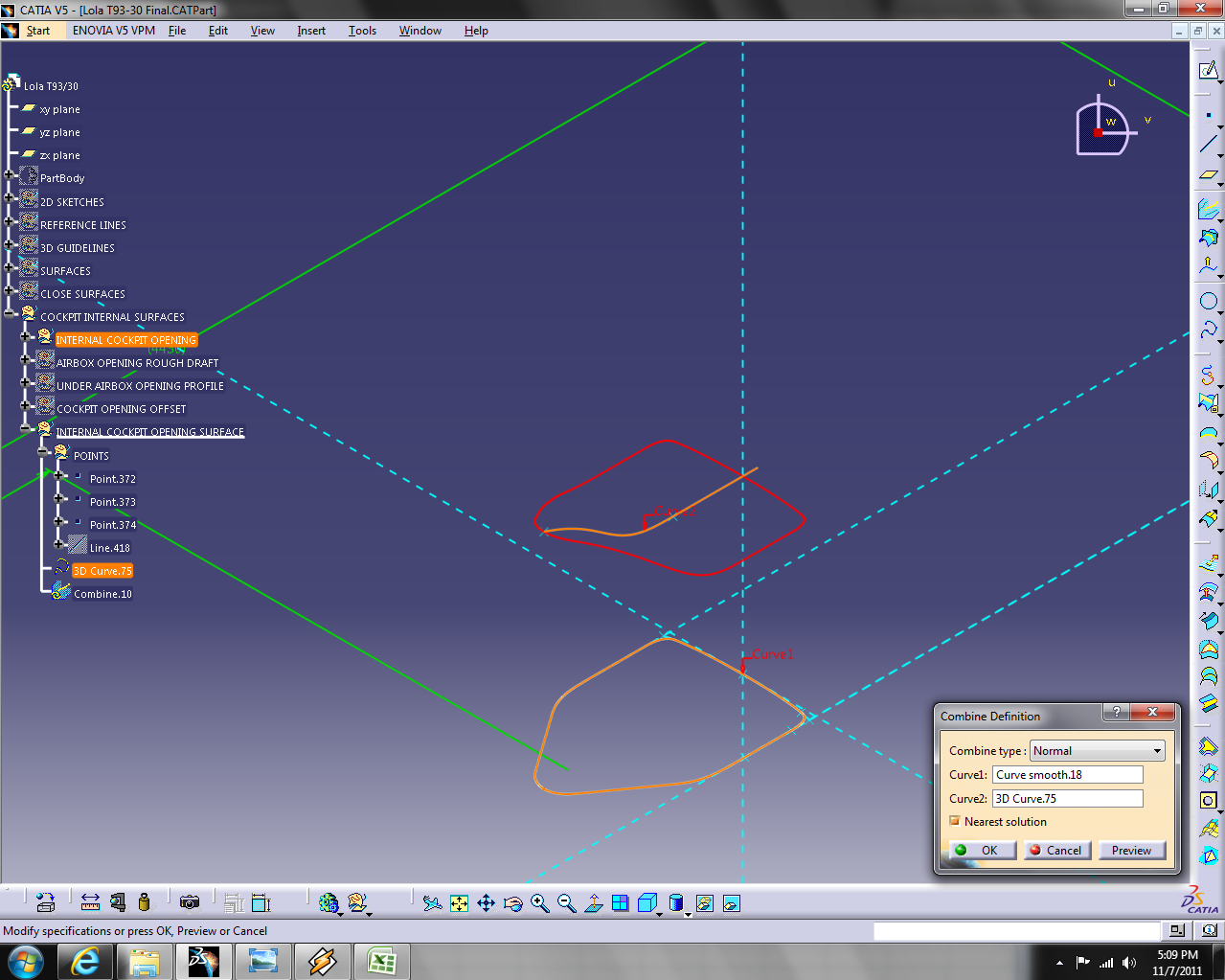
Task: Click Cancel in Combine Definition dialog
Action: (x=1057, y=850)
